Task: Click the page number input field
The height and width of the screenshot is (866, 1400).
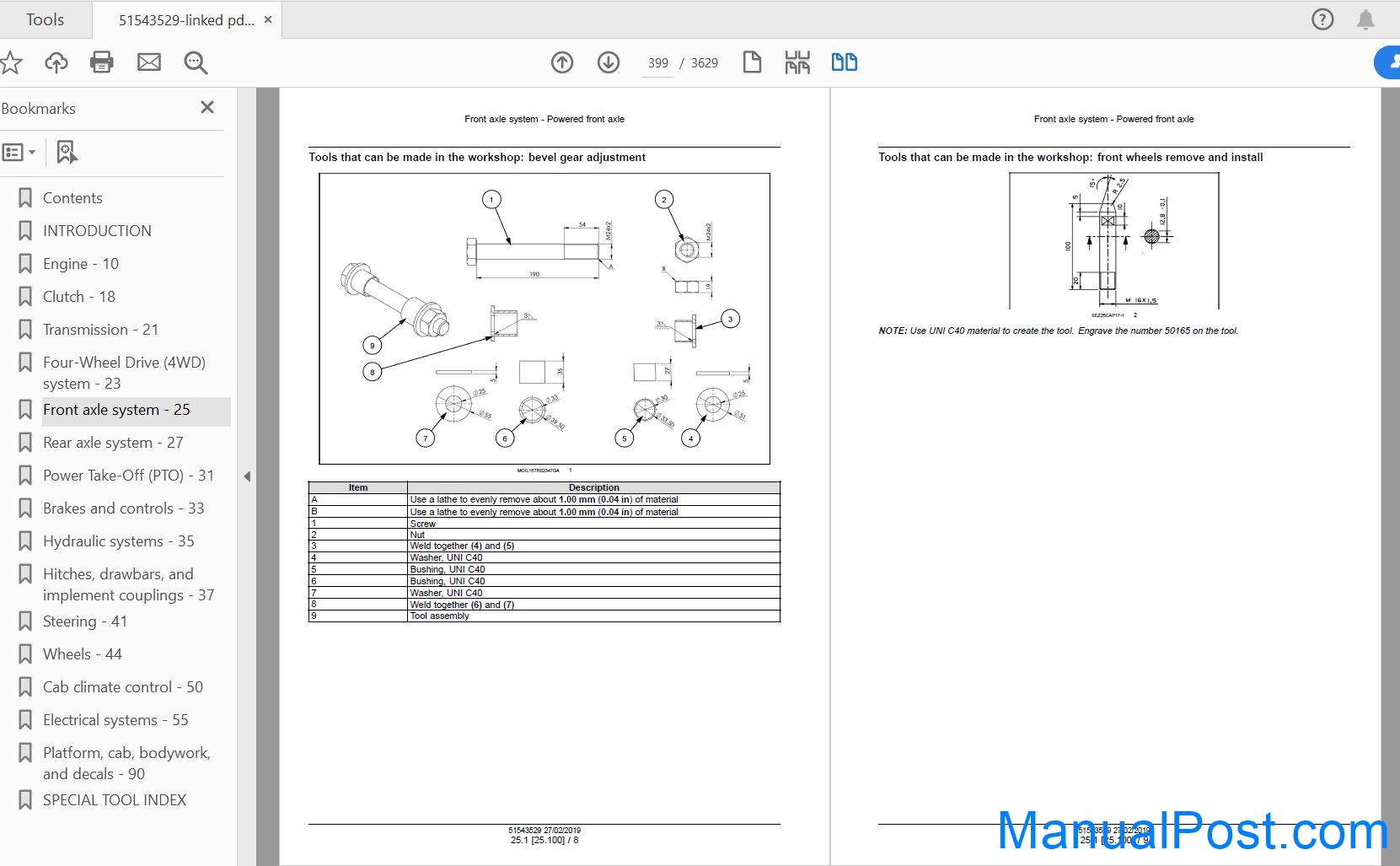Action: 657,63
